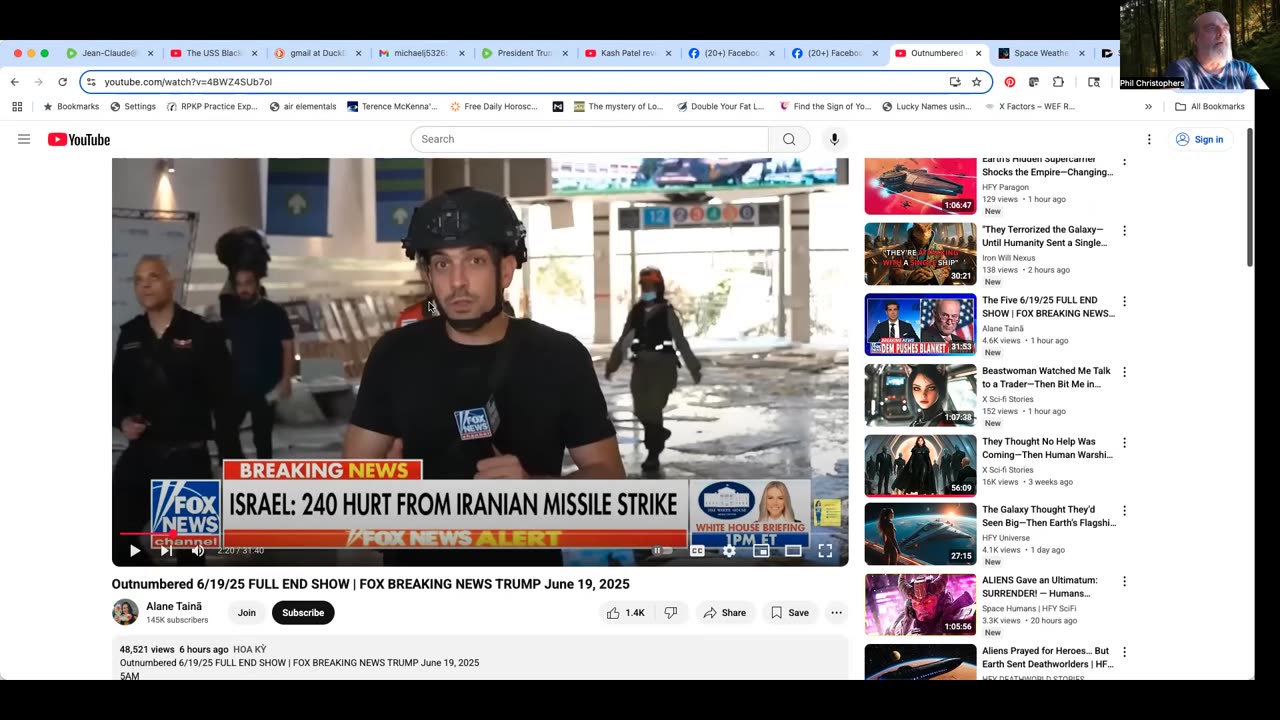
Task: Toggle autoplay switch in player
Action: [662, 550]
